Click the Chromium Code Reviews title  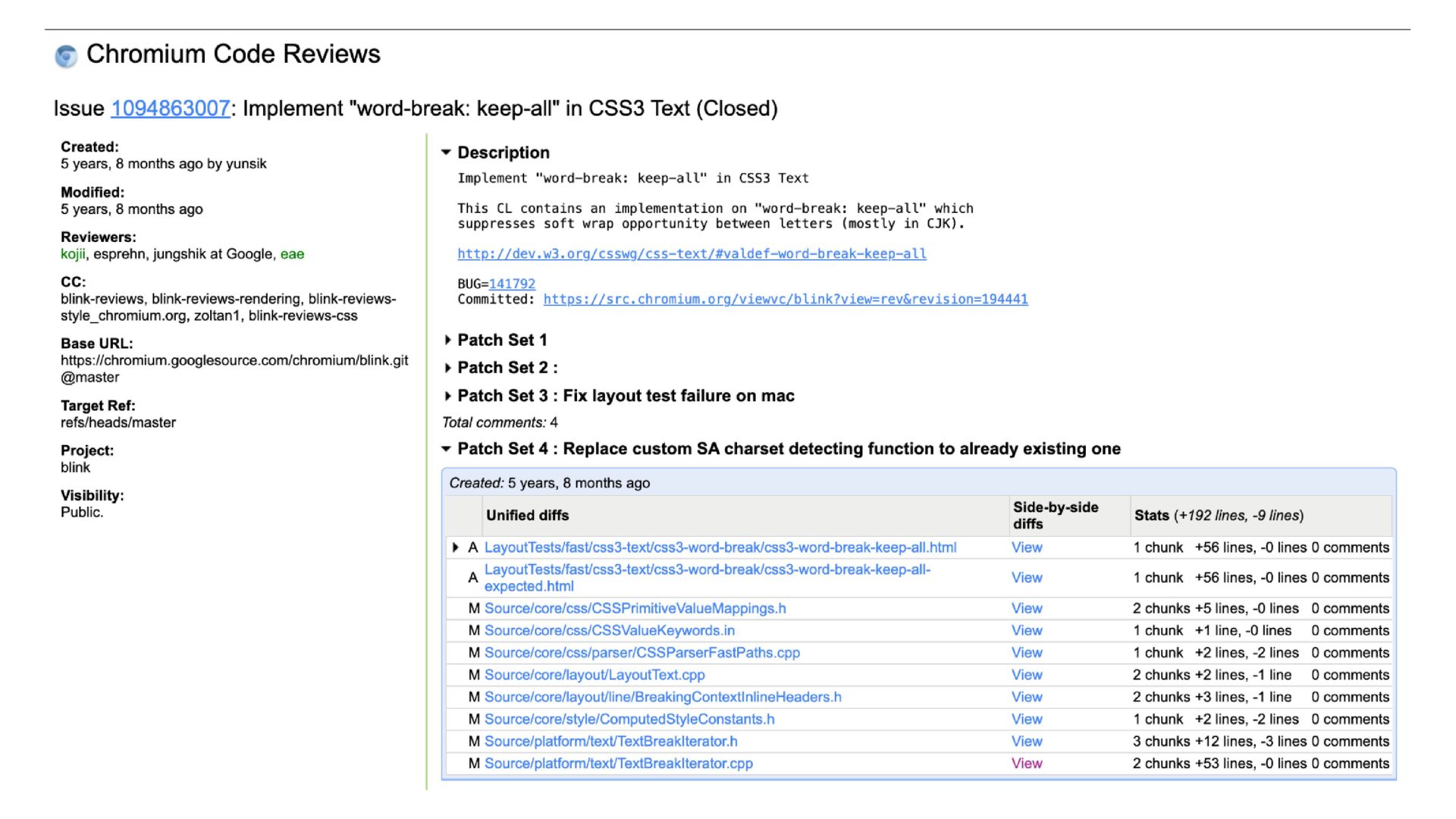[x=234, y=54]
